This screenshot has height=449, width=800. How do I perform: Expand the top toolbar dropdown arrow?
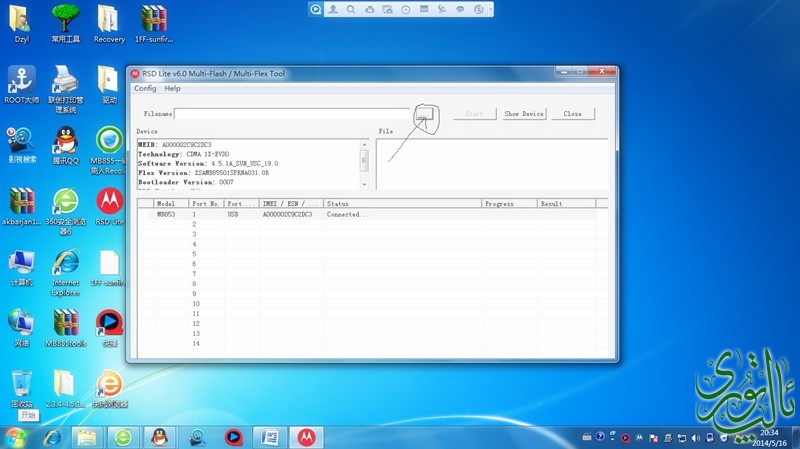tap(491, 9)
